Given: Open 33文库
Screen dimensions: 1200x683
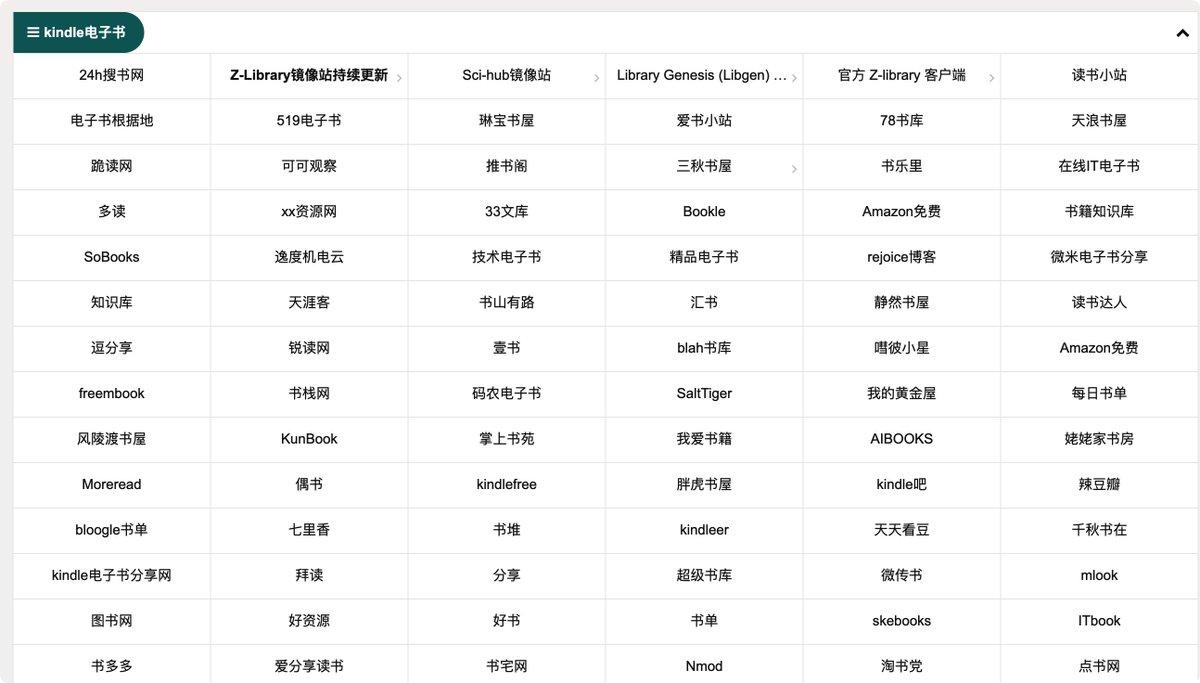Looking at the screenshot, I should (x=507, y=211).
